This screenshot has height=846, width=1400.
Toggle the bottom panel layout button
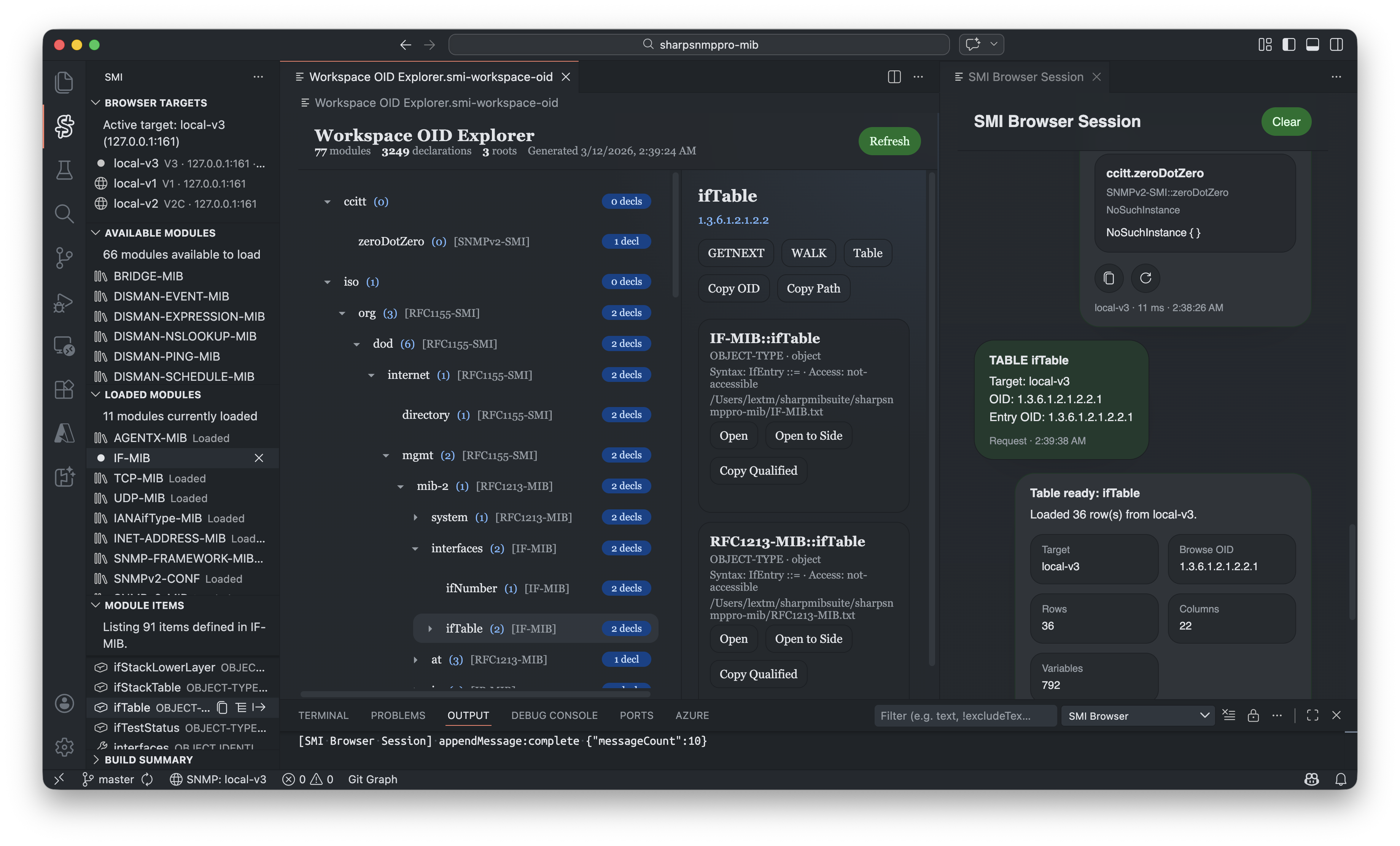[x=1312, y=45]
